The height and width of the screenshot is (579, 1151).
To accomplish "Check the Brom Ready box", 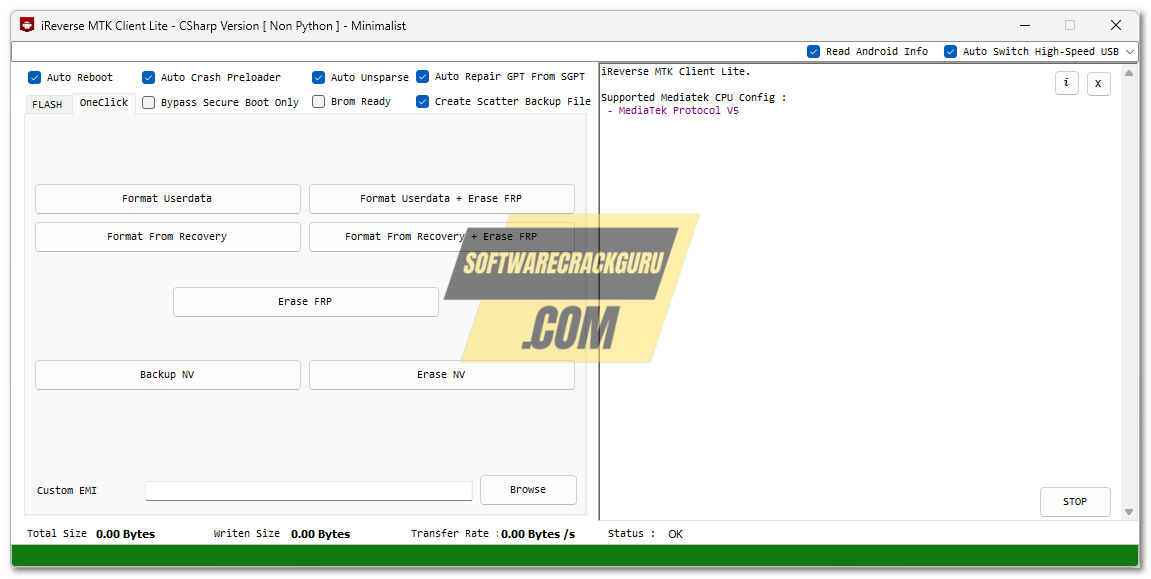I will (x=319, y=101).
